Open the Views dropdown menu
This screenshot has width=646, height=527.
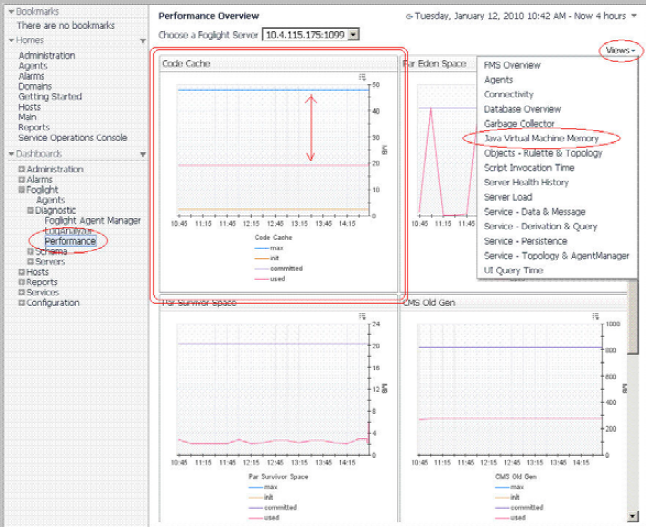620,51
